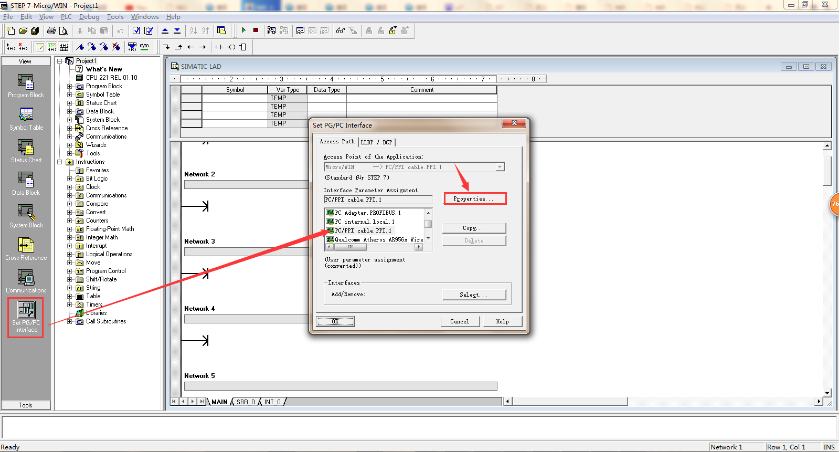Open the Access Point of Application dropdown

(x=500, y=166)
